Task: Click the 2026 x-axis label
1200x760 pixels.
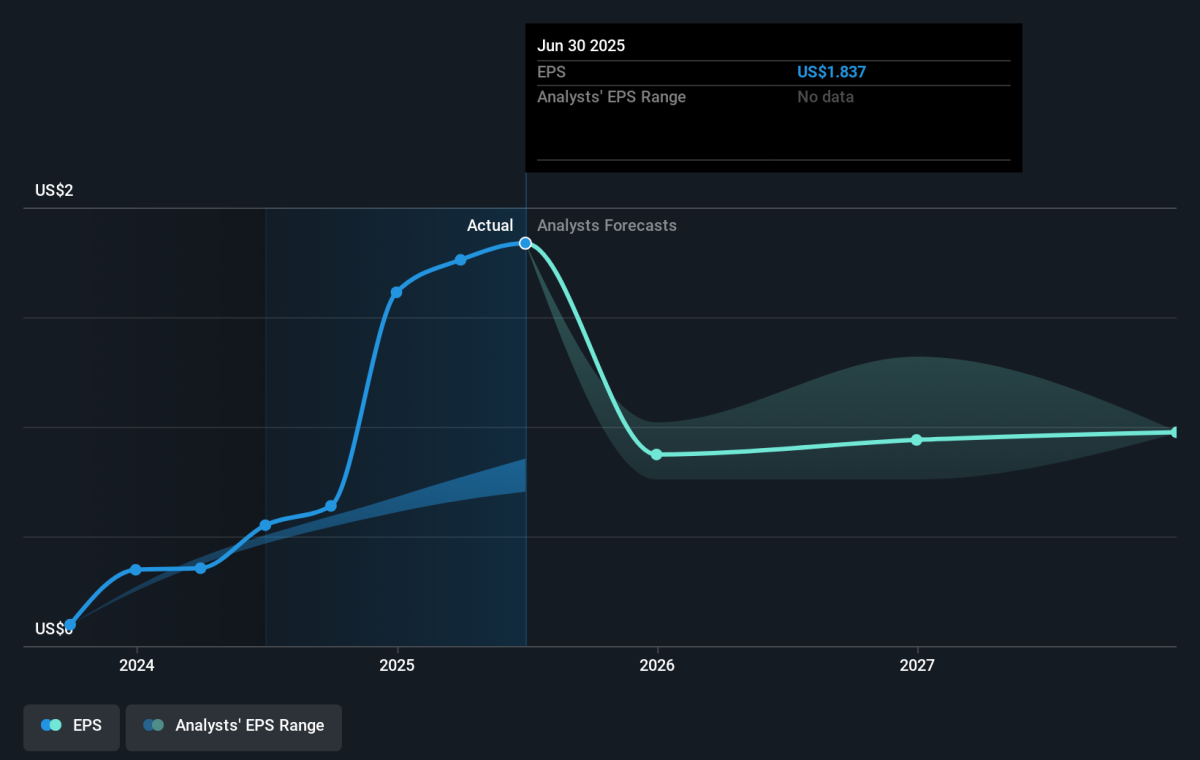Action: [657, 666]
